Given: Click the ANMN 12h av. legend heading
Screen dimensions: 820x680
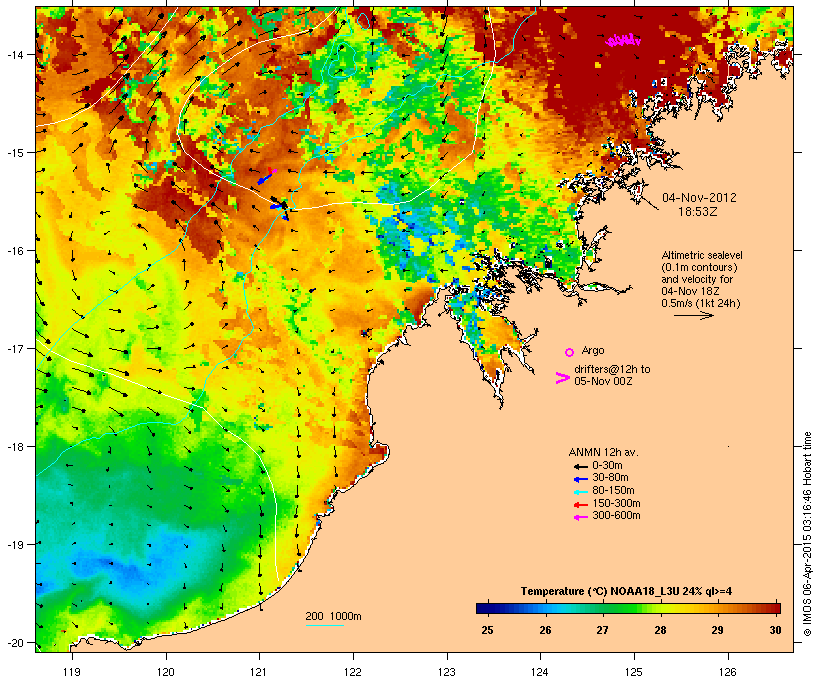Looking at the screenshot, I should (x=603, y=452).
